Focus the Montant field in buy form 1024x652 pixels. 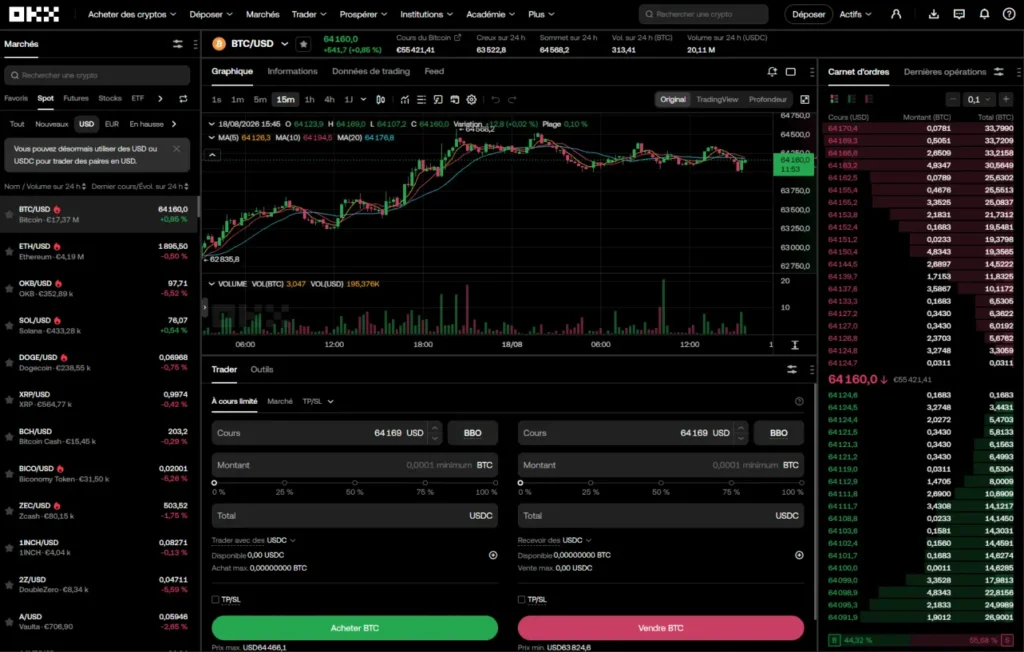(355, 465)
